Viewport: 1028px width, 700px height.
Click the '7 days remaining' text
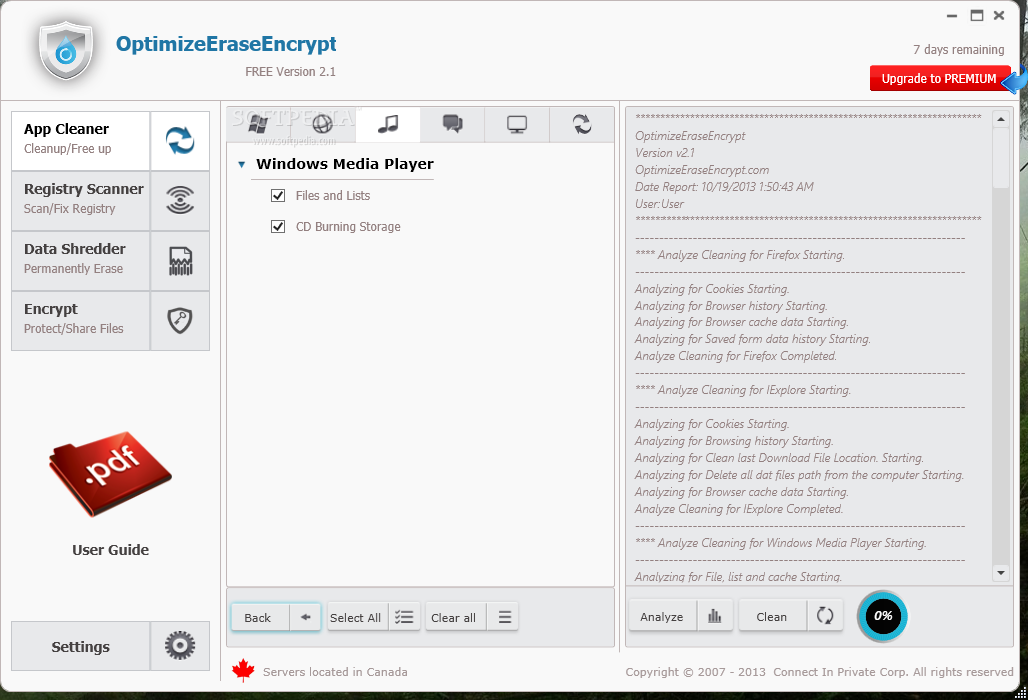point(959,50)
